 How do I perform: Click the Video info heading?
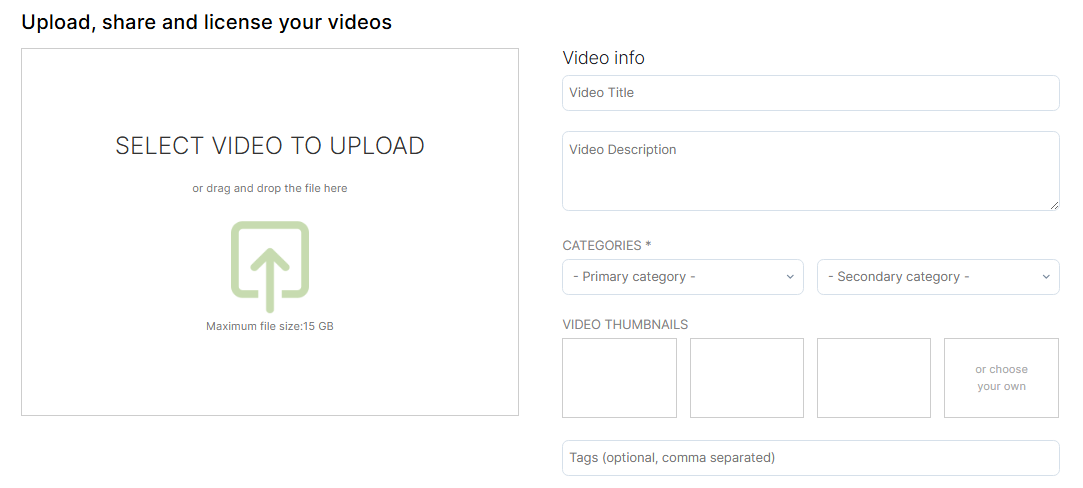[x=603, y=58]
